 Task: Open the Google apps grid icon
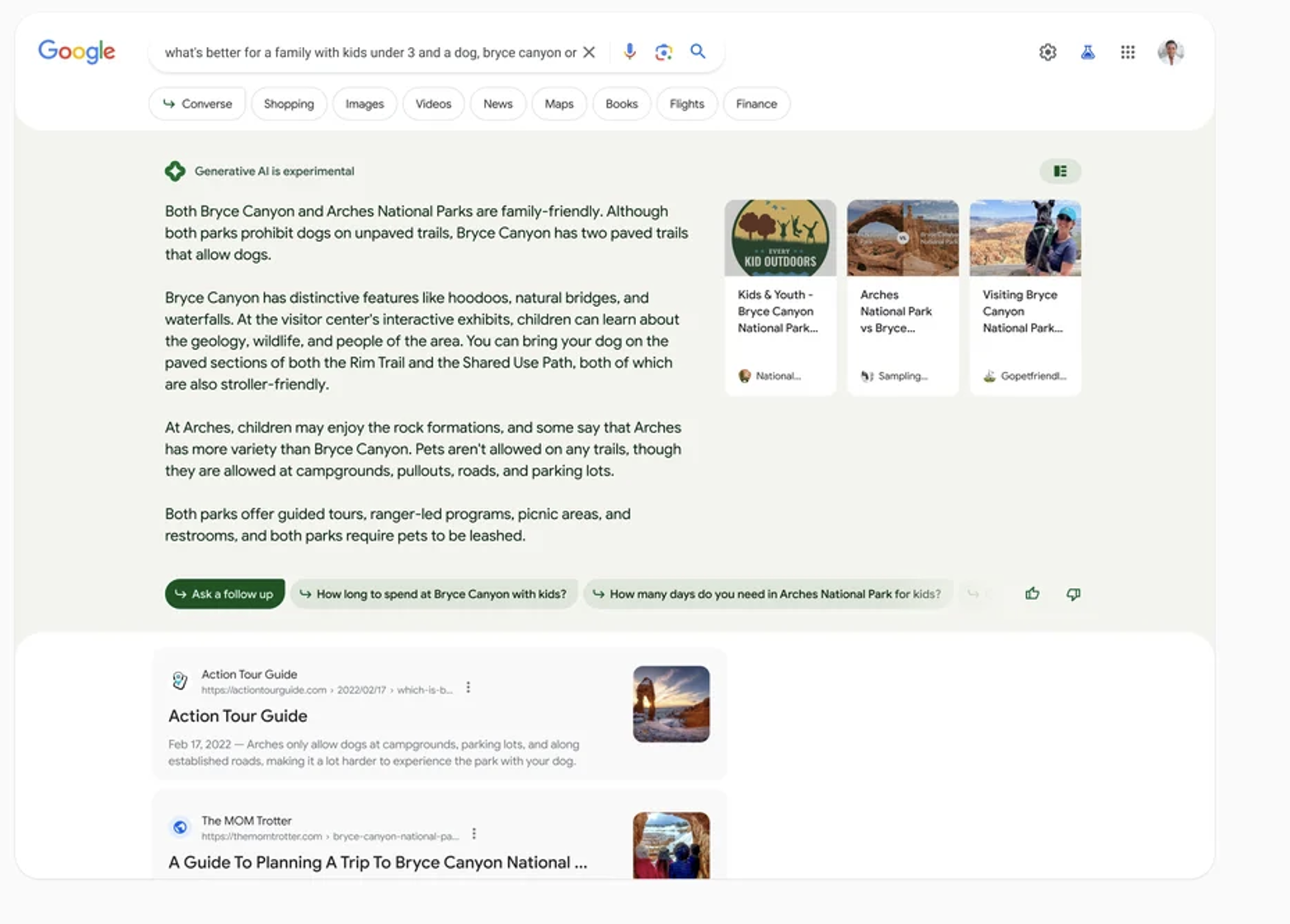(x=1128, y=52)
